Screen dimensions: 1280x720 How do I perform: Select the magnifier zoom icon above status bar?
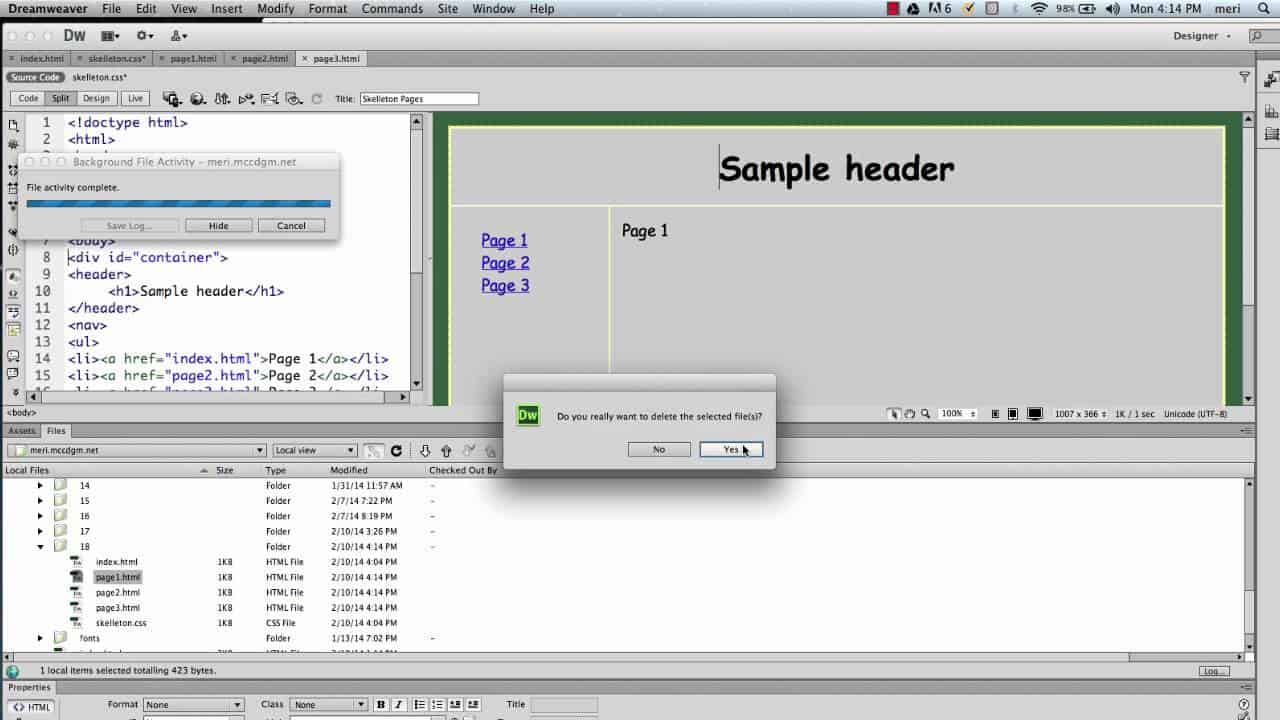click(924, 412)
